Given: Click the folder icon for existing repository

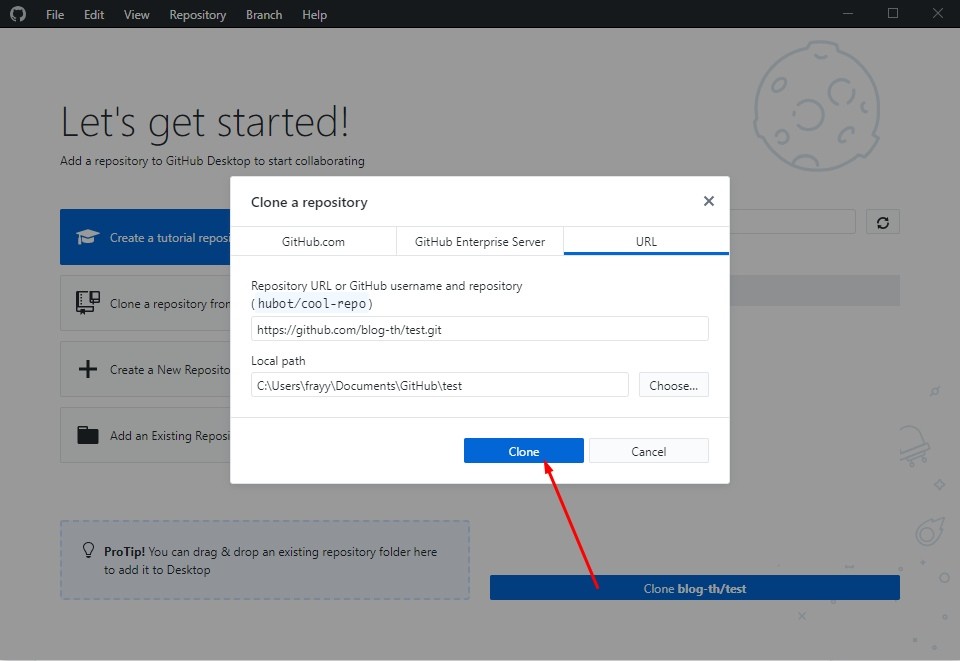Looking at the screenshot, I should click(x=88, y=435).
